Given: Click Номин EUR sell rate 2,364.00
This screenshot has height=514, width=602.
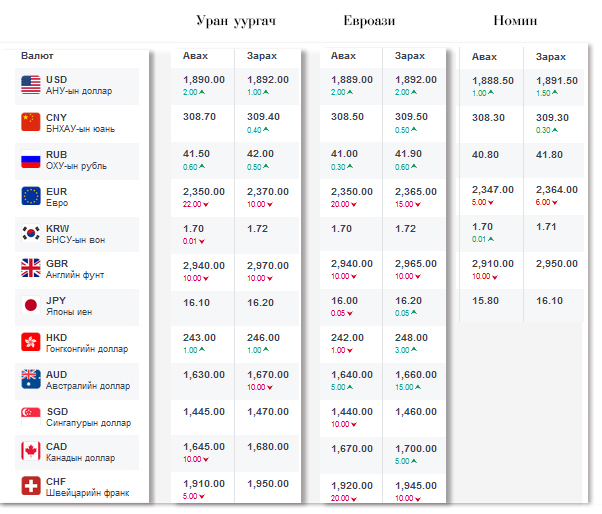Looking at the screenshot, I should 557,189.
